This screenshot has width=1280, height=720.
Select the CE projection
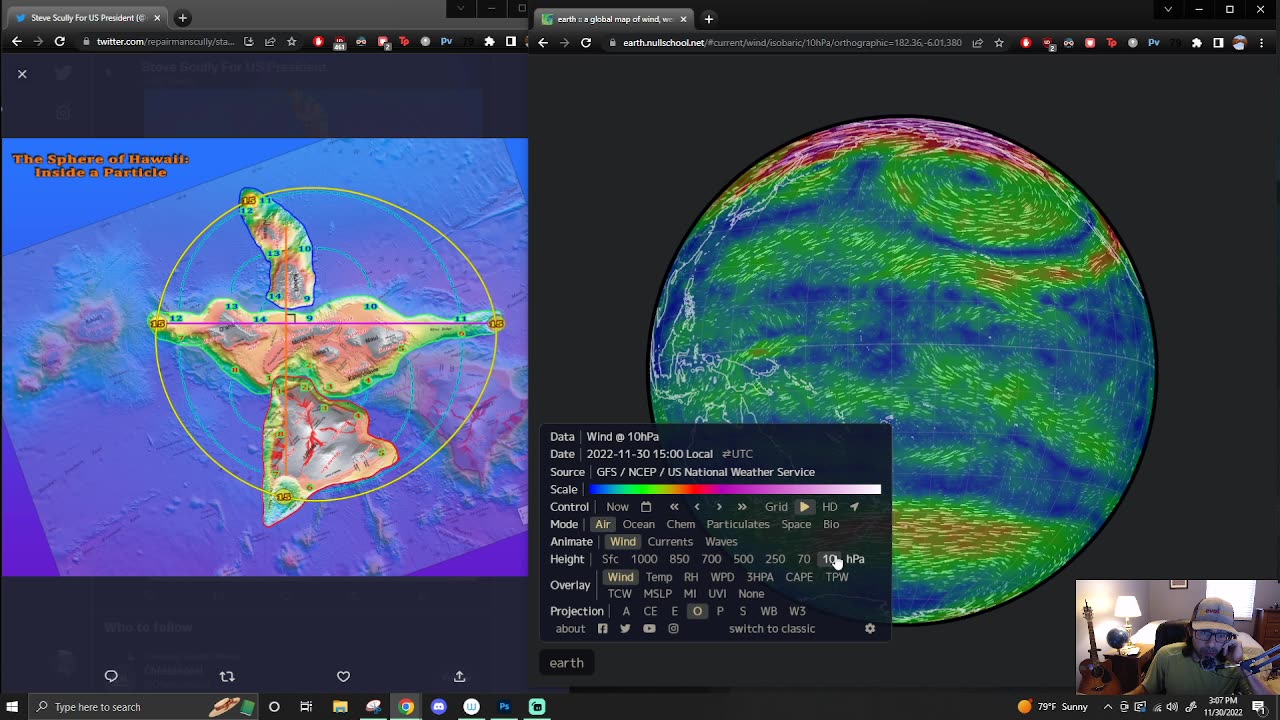[650, 611]
